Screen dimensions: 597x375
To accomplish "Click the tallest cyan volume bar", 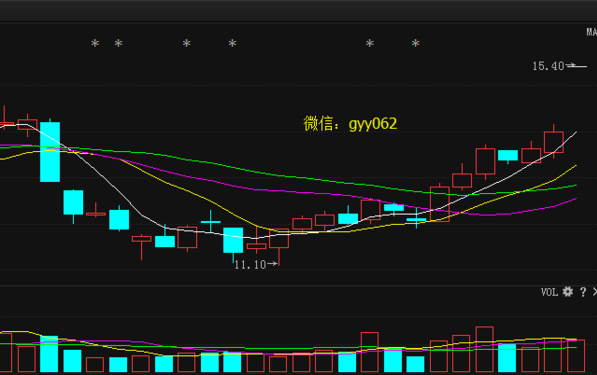I will tap(49, 354).
